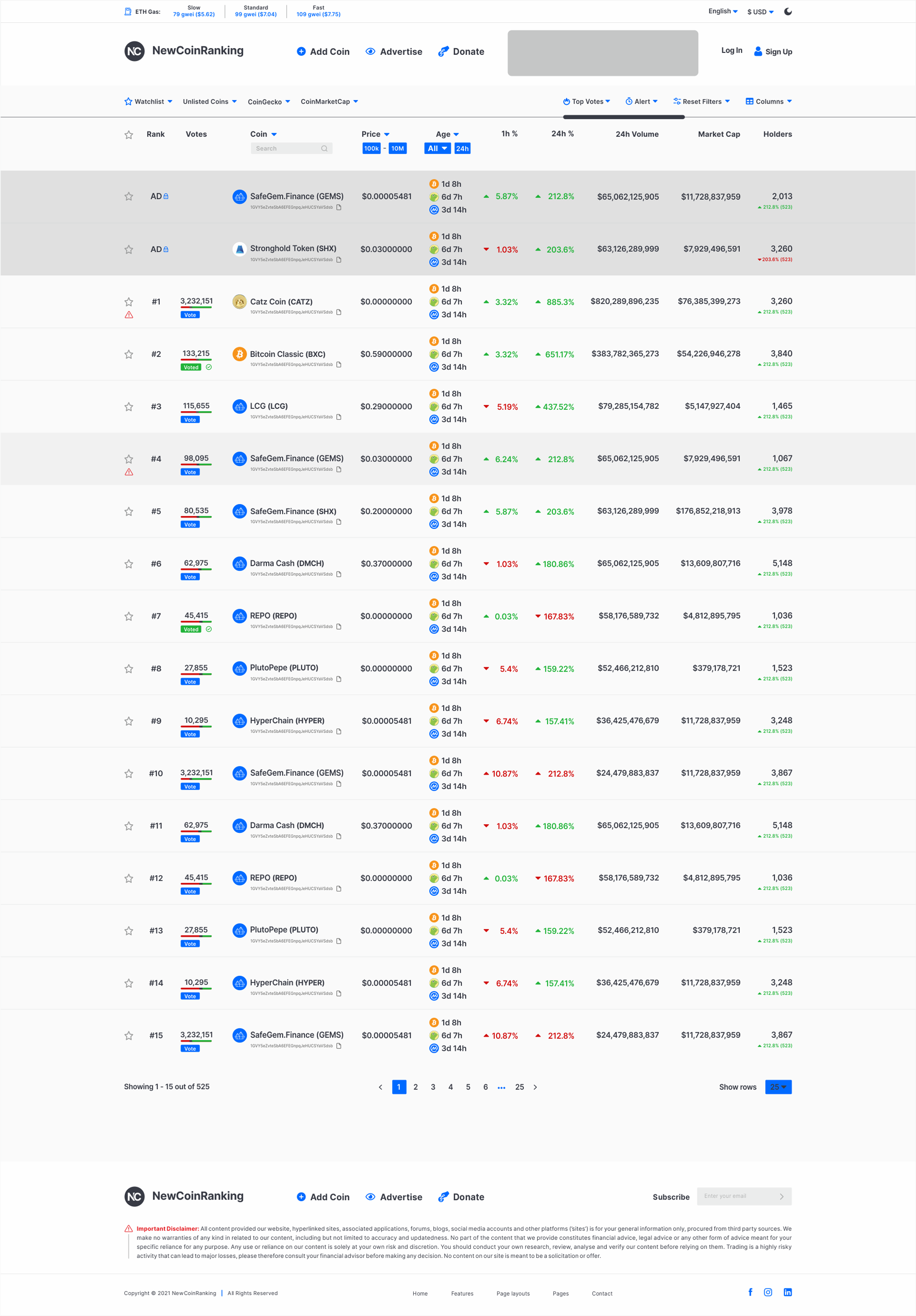
Task: Toggle dark mode moon icon
Action: (788, 11)
